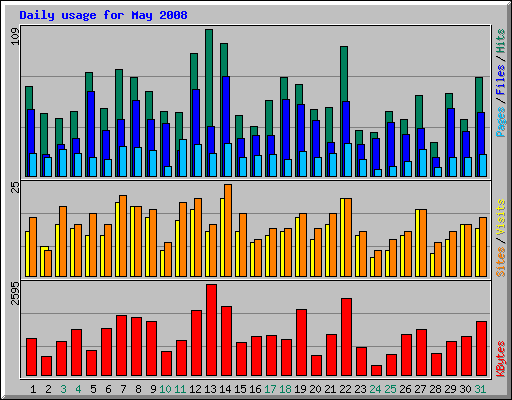The image size is (512, 400).
Task: Click the red KBytes bar for day 1
Action: tap(31, 357)
